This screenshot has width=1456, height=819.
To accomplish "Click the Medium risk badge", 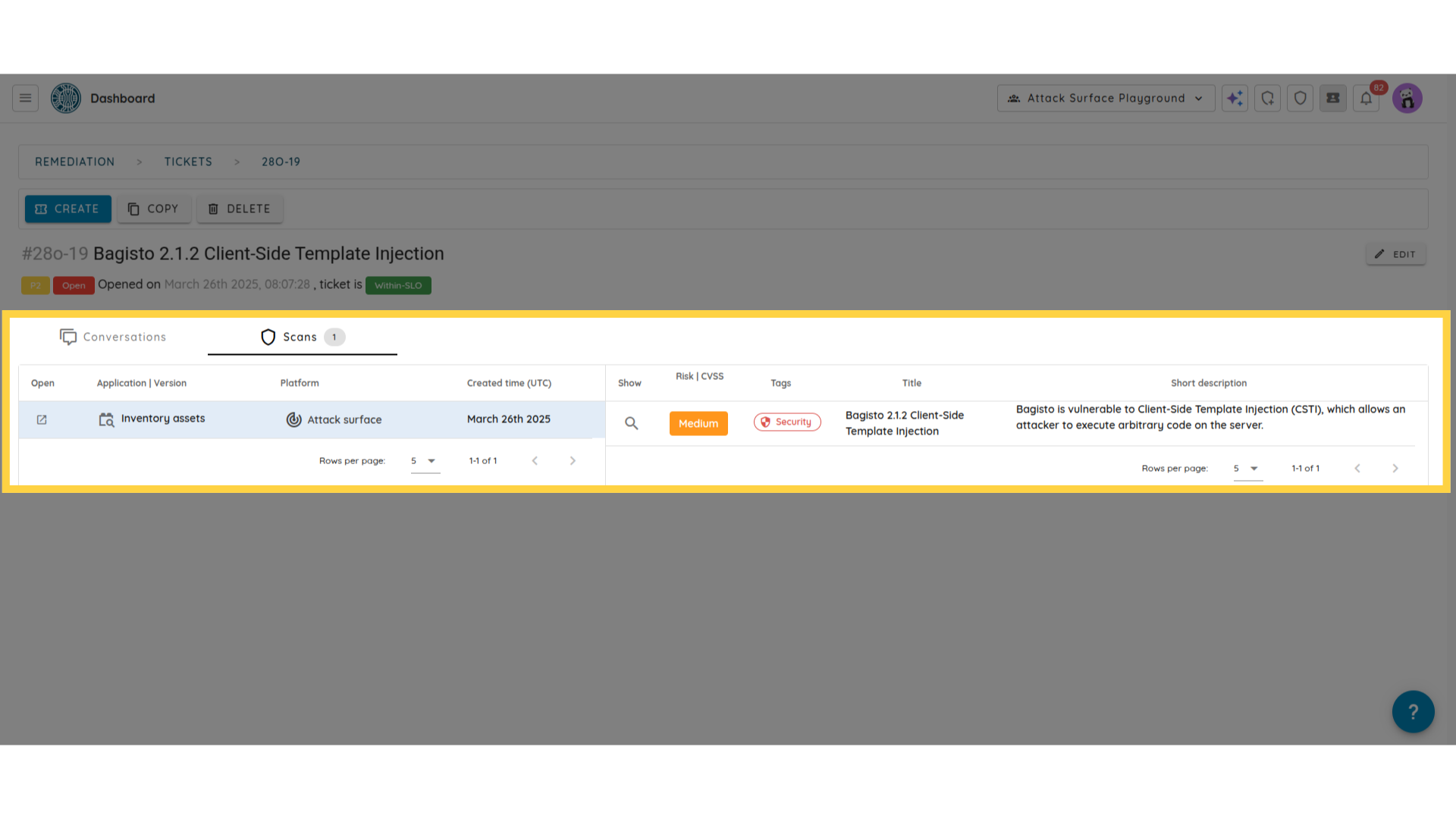I will (698, 423).
